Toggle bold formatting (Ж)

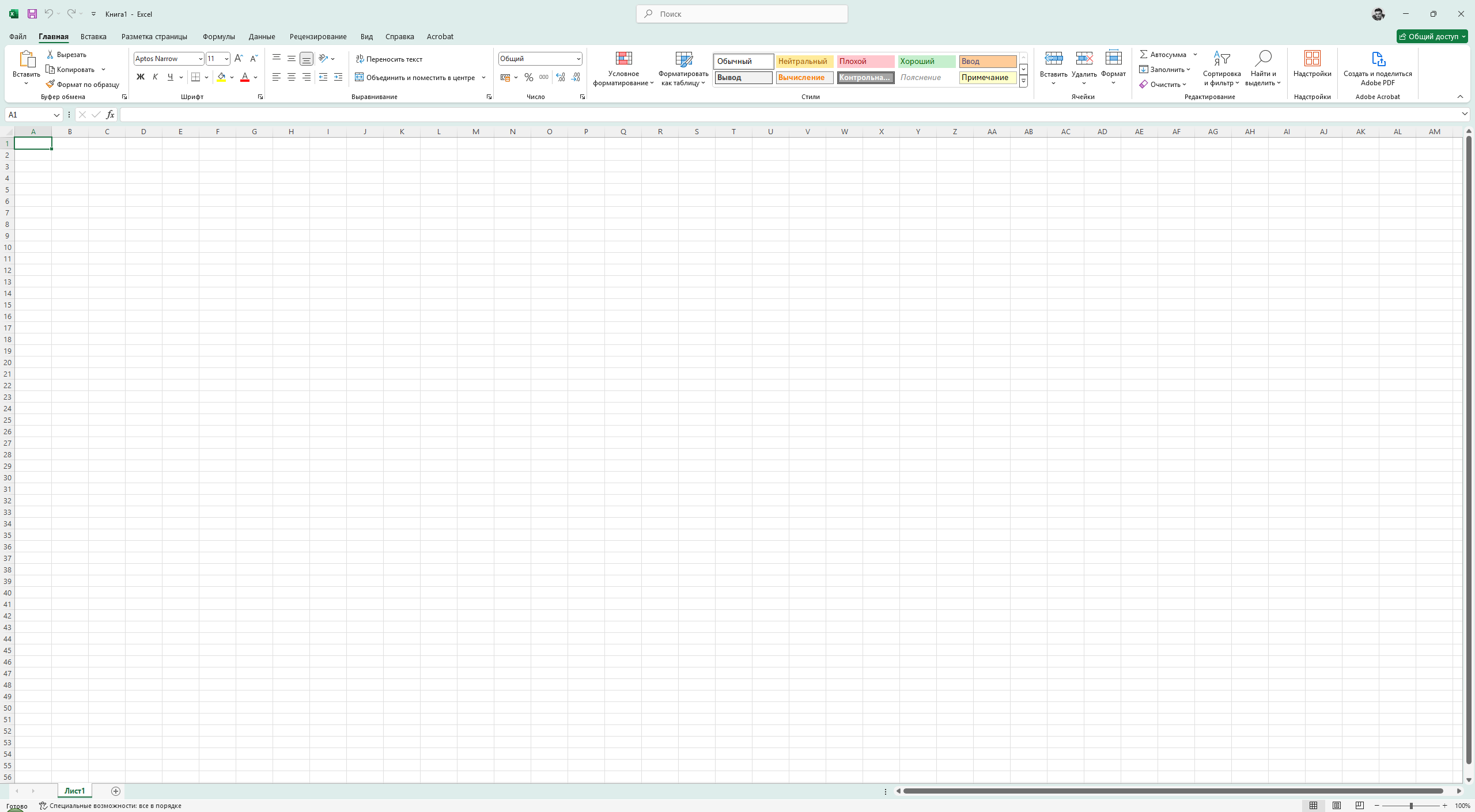140,77
